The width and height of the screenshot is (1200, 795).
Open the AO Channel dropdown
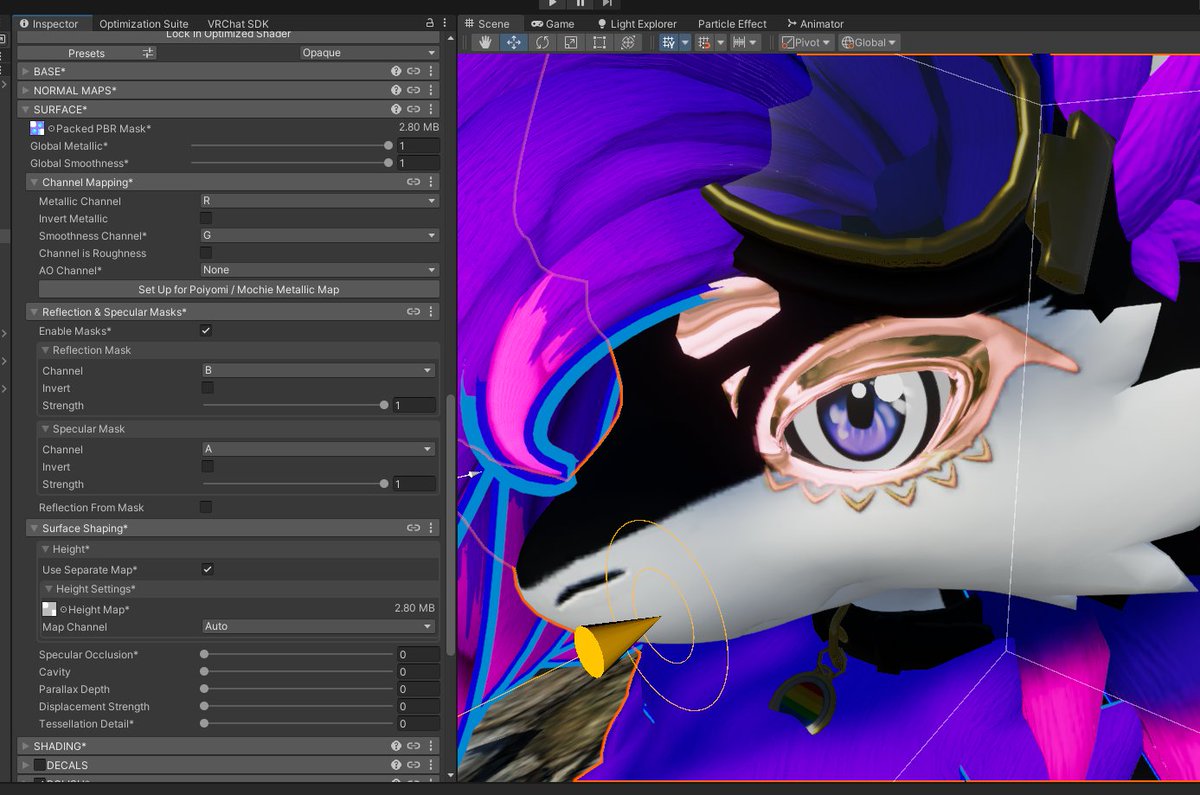[319, 270]
